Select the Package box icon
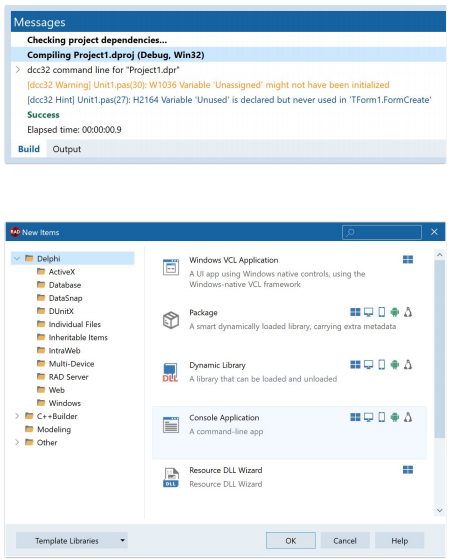This screenshot has height=560, width=452. [171, 320]
